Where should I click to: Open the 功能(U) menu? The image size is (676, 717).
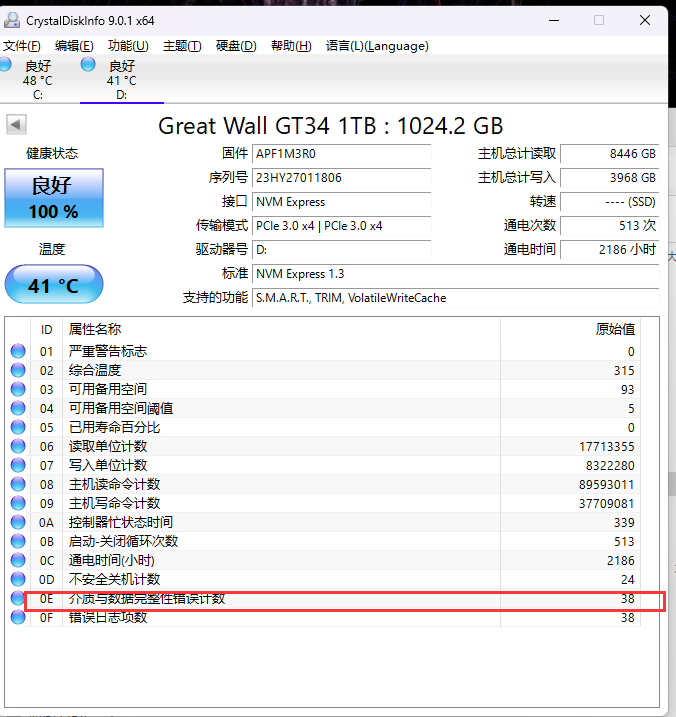click(128, 46)
